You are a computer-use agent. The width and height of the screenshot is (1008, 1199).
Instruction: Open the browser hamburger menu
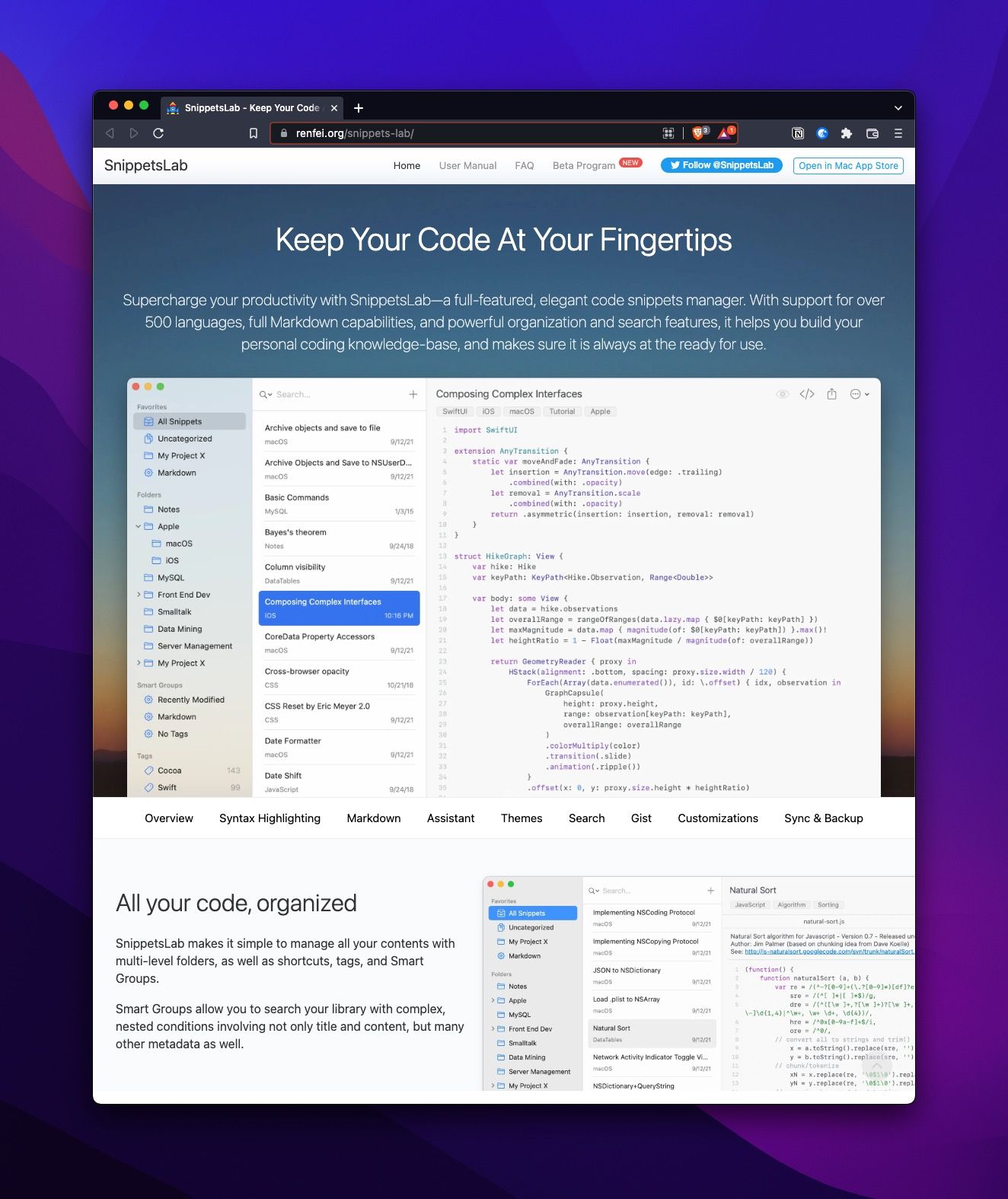898,133
